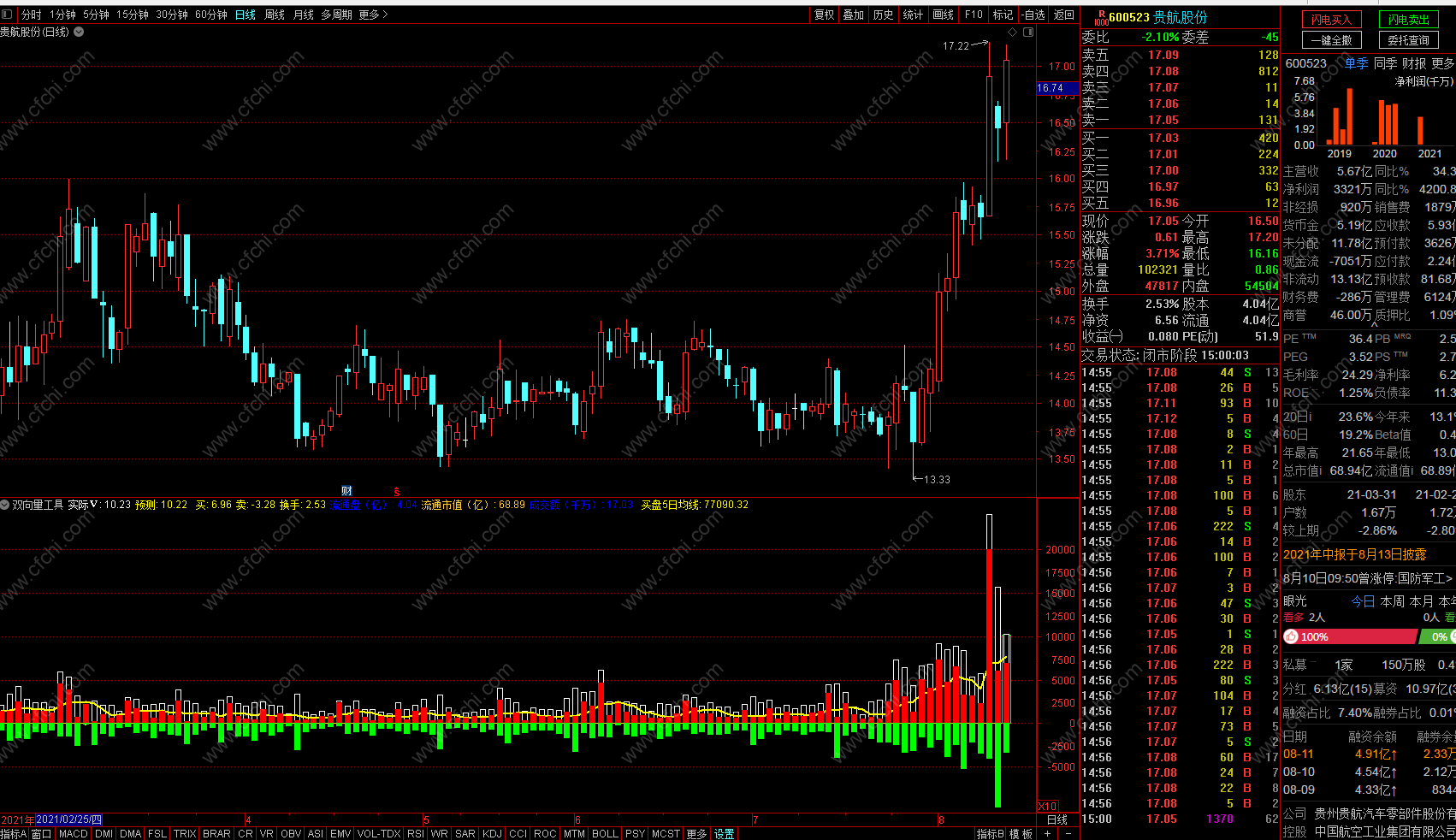Zoom in chart with plus button
Screen dimensions: 1456x840
[x=1047, y=834]
